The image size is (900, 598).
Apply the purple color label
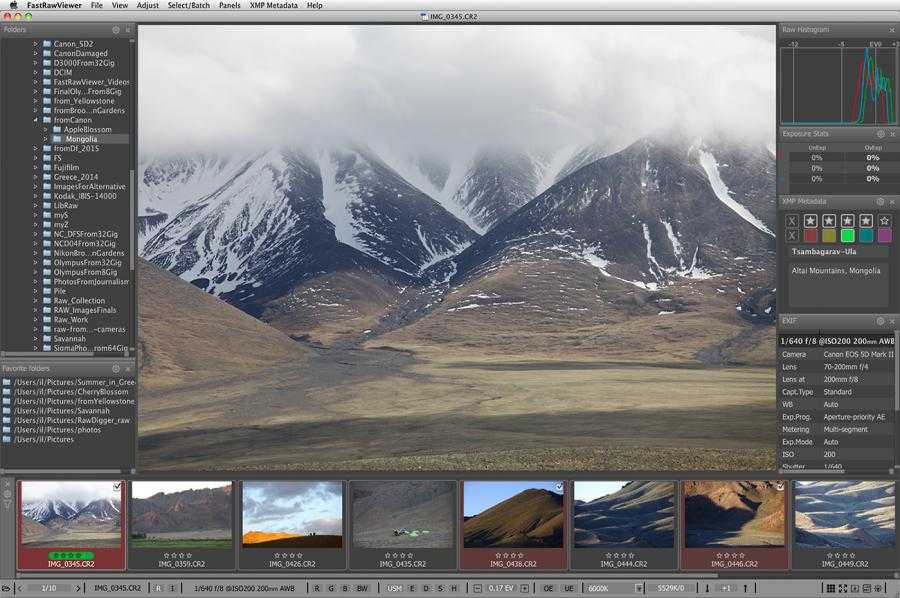[x=885, y=235]
